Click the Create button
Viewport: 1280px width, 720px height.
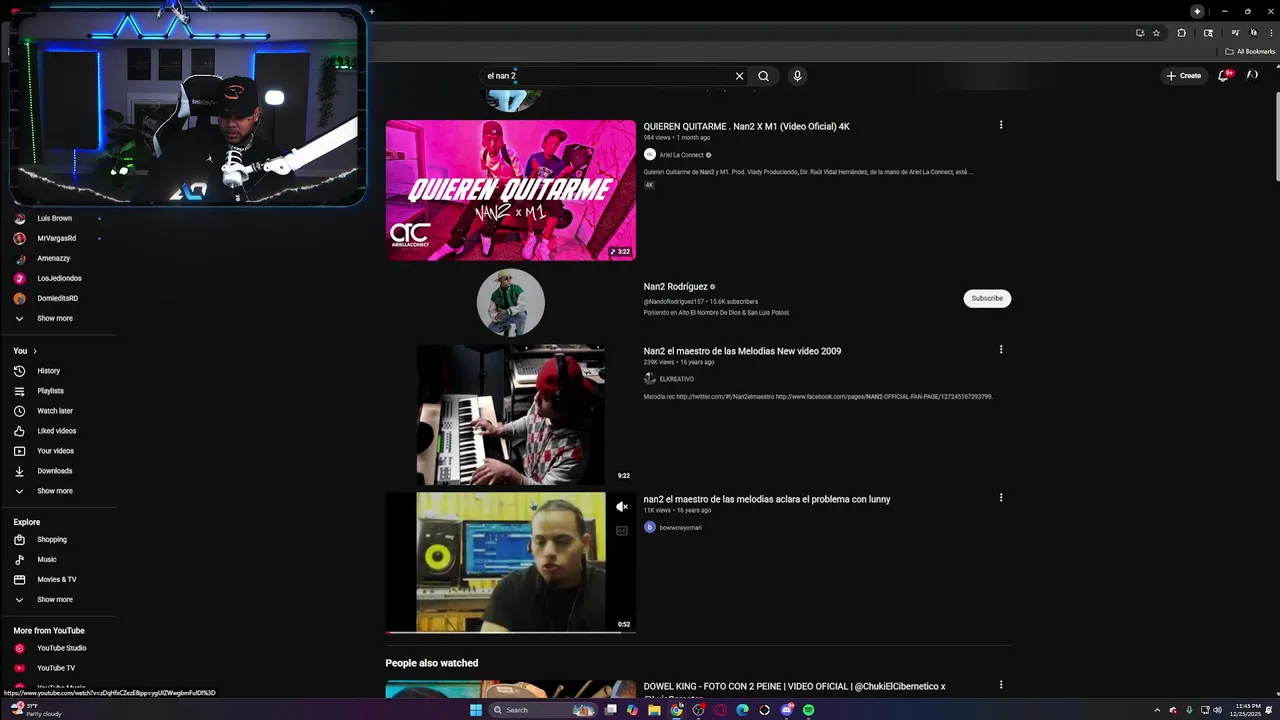click(x=1184, y=76)
